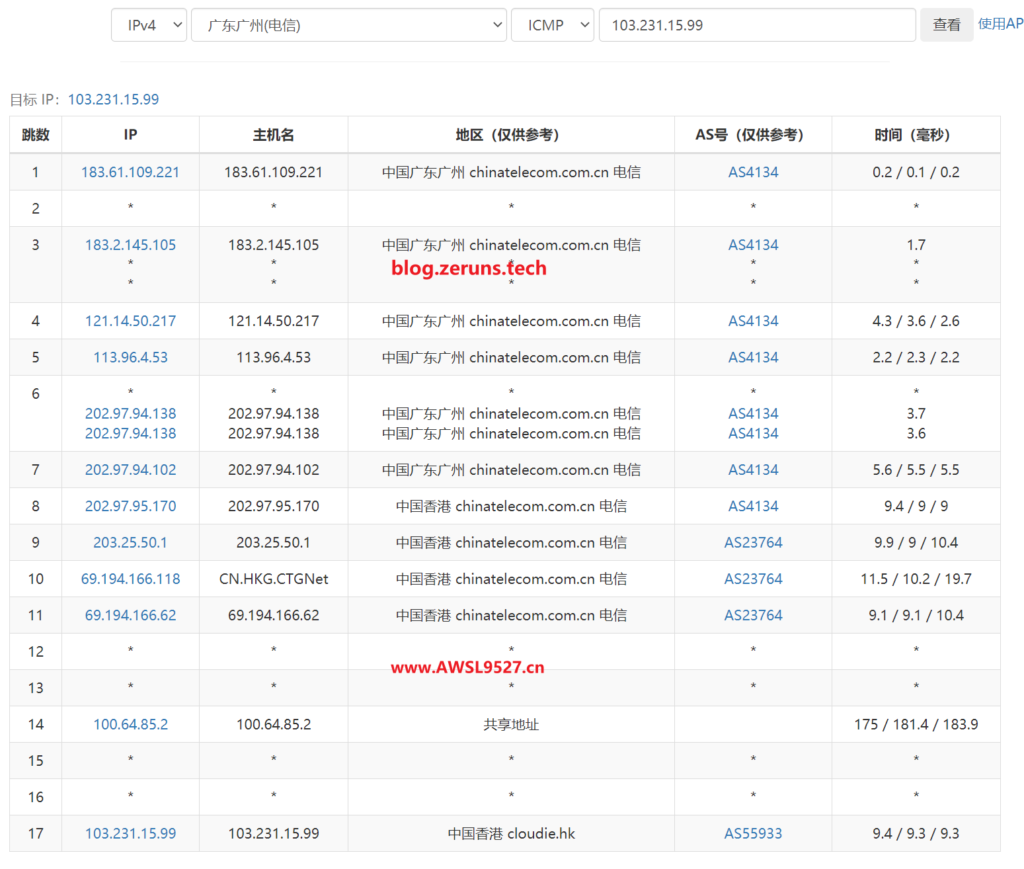Open the IPv4 protocol dropdown
Image resolution: width=1024 pixels, height=869 pixels.
coord(149,25)
